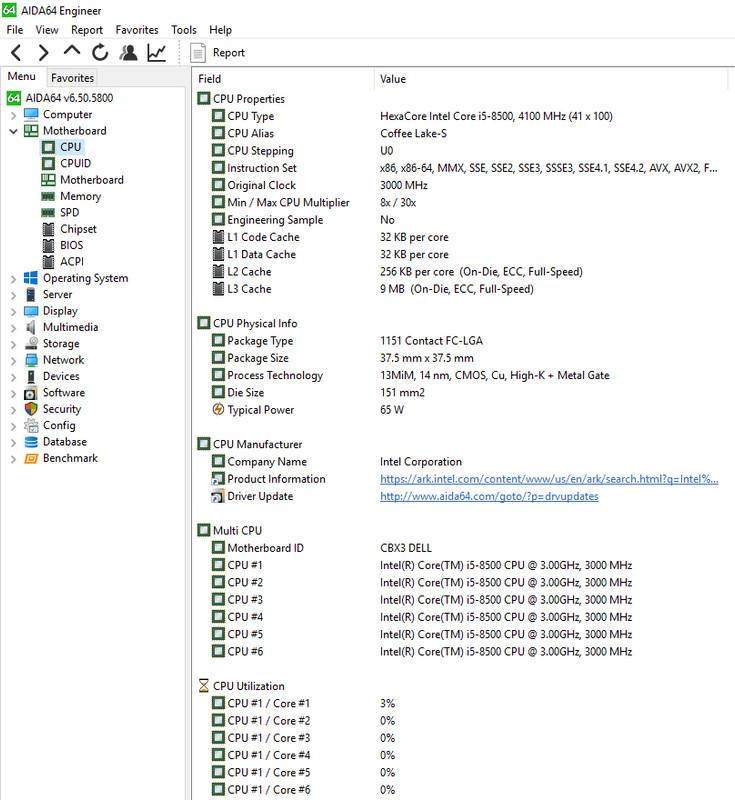Open the Memory tree item
The height and width of the screenshot is (800, 735).
click(x=80, y=196)
